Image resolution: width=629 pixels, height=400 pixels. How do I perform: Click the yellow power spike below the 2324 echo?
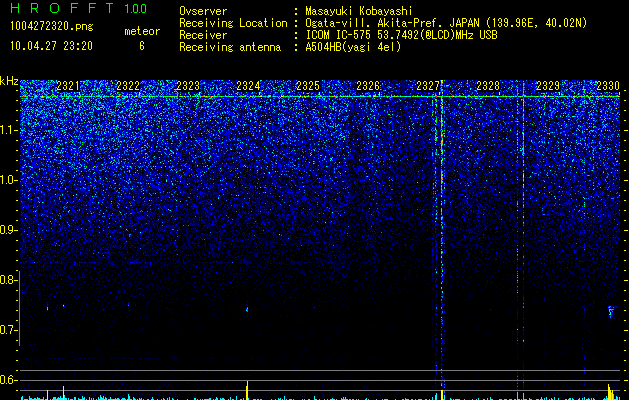(247, 390)
